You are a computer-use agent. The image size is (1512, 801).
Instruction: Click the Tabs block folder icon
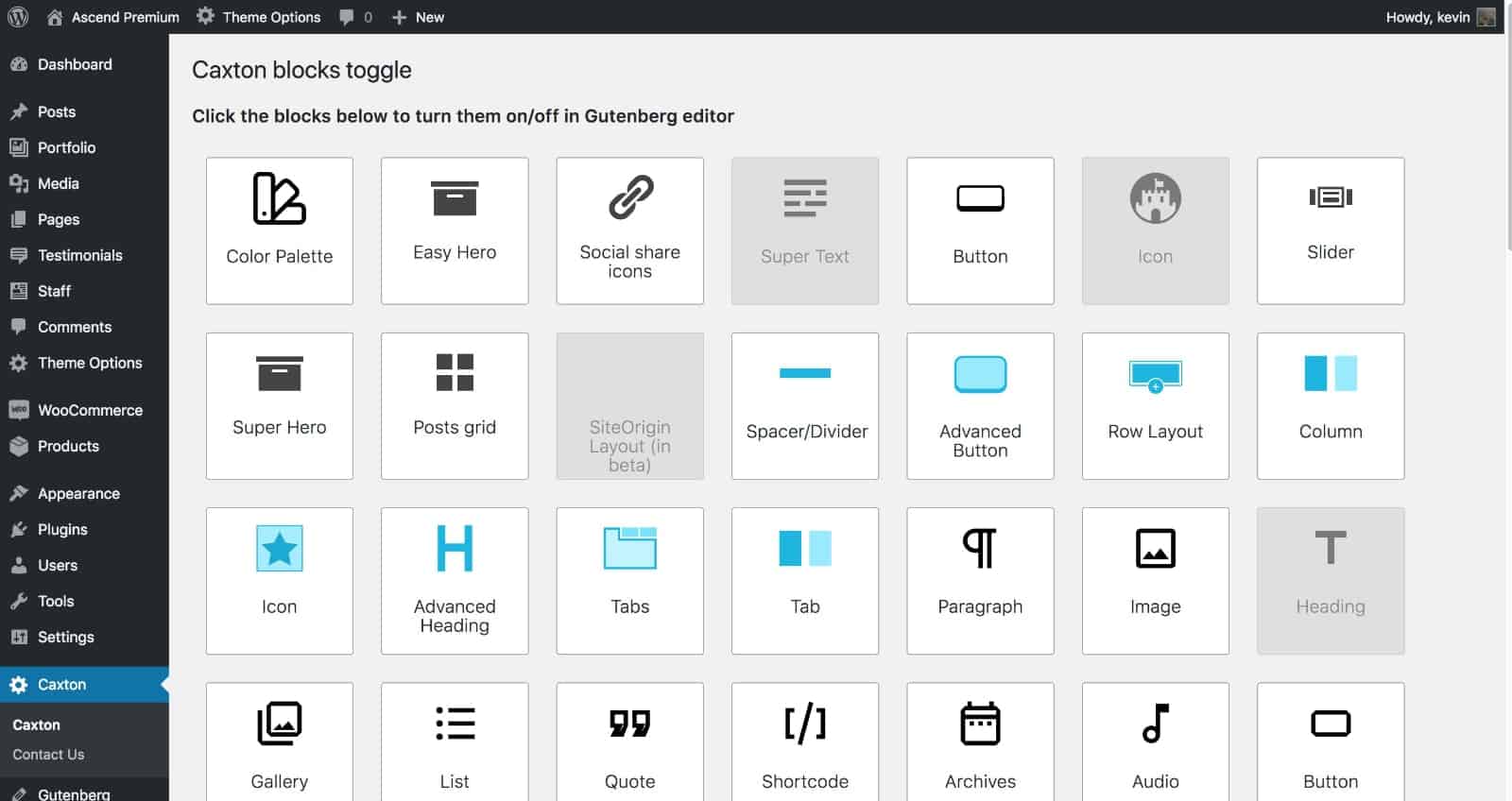(630, 548)
